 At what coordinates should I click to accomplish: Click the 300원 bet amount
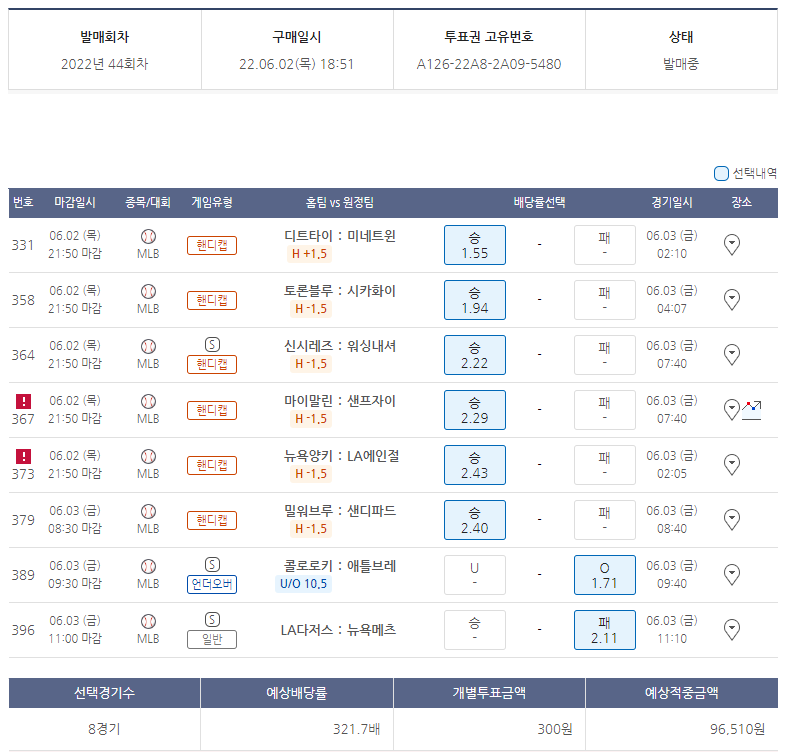point(555,729)
